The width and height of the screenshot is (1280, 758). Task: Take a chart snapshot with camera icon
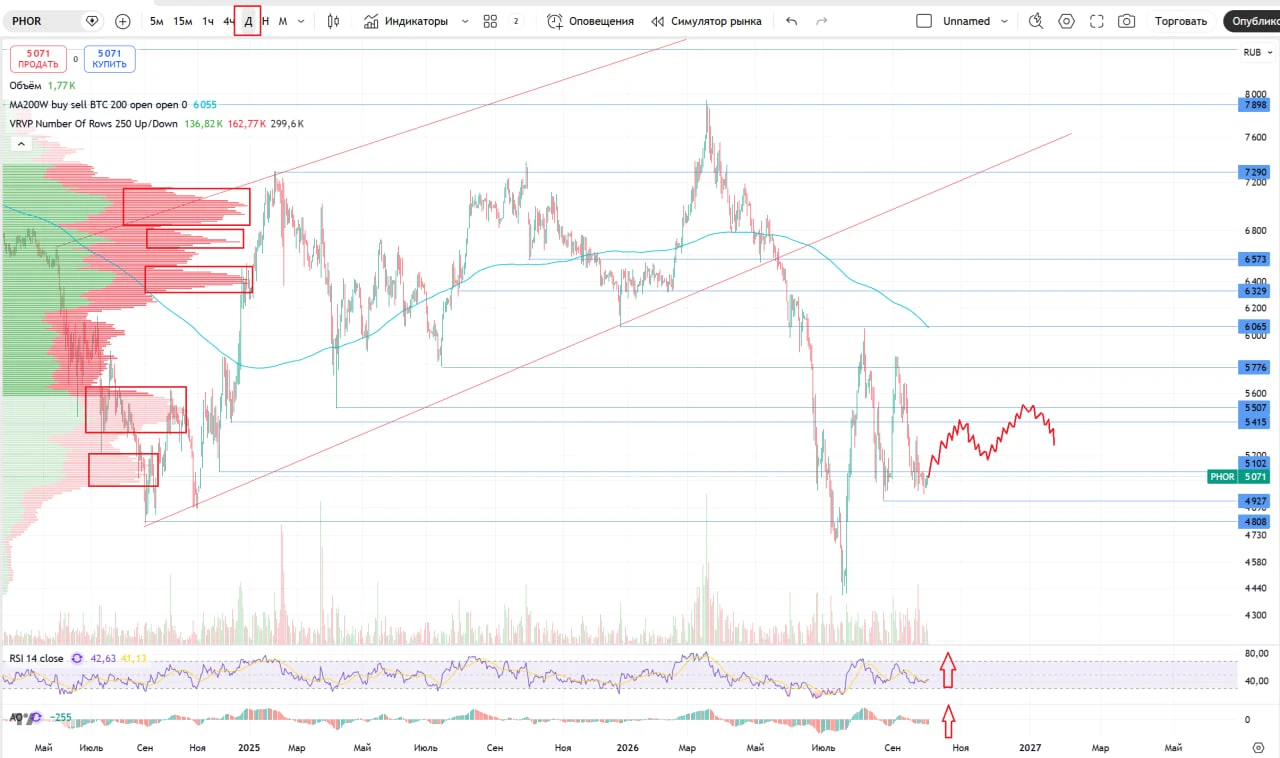pos(1126,21)
